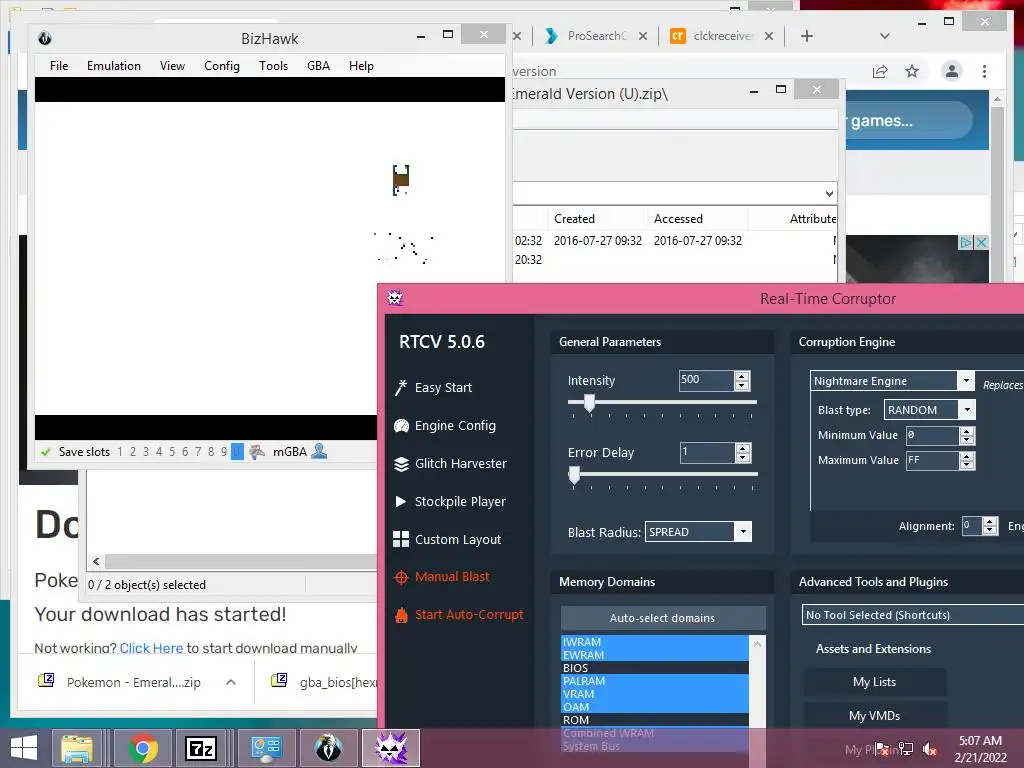The image size is (1024, 768).
Task: Open the Tools menu in BizHawk
Action: [x=273, y=66]
